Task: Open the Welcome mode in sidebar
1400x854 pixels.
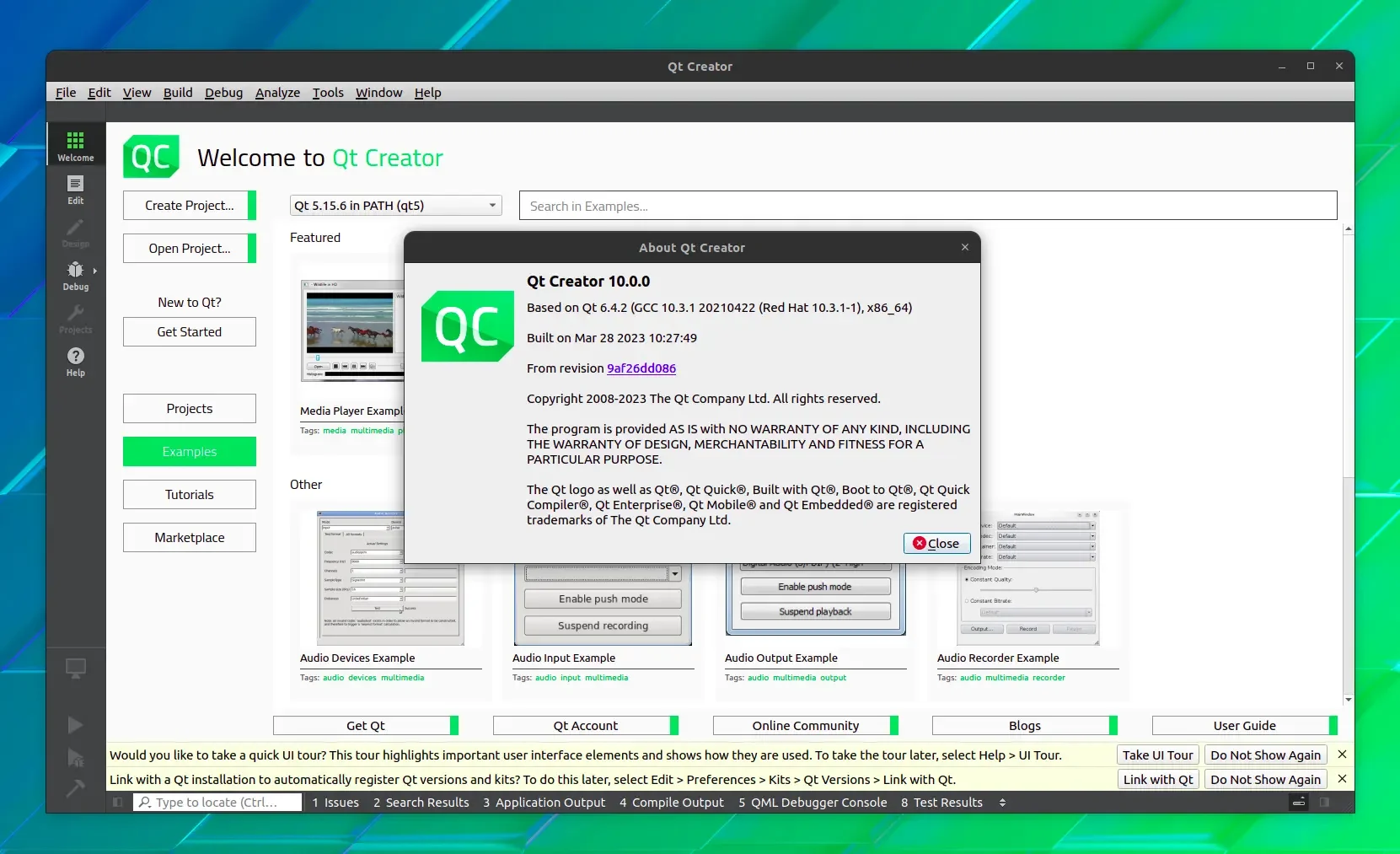Action: pos(76,144)
